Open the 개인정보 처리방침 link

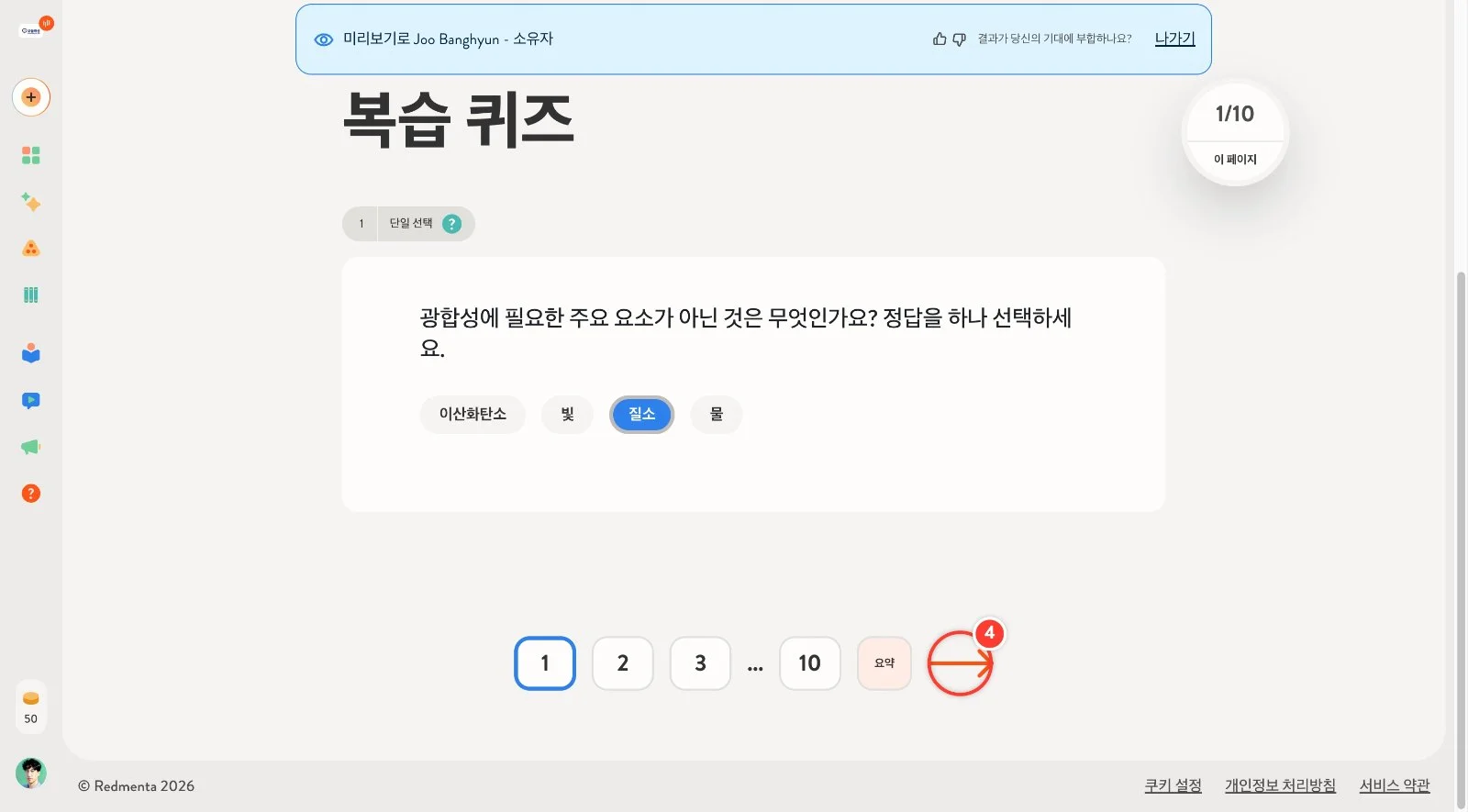1280,785
